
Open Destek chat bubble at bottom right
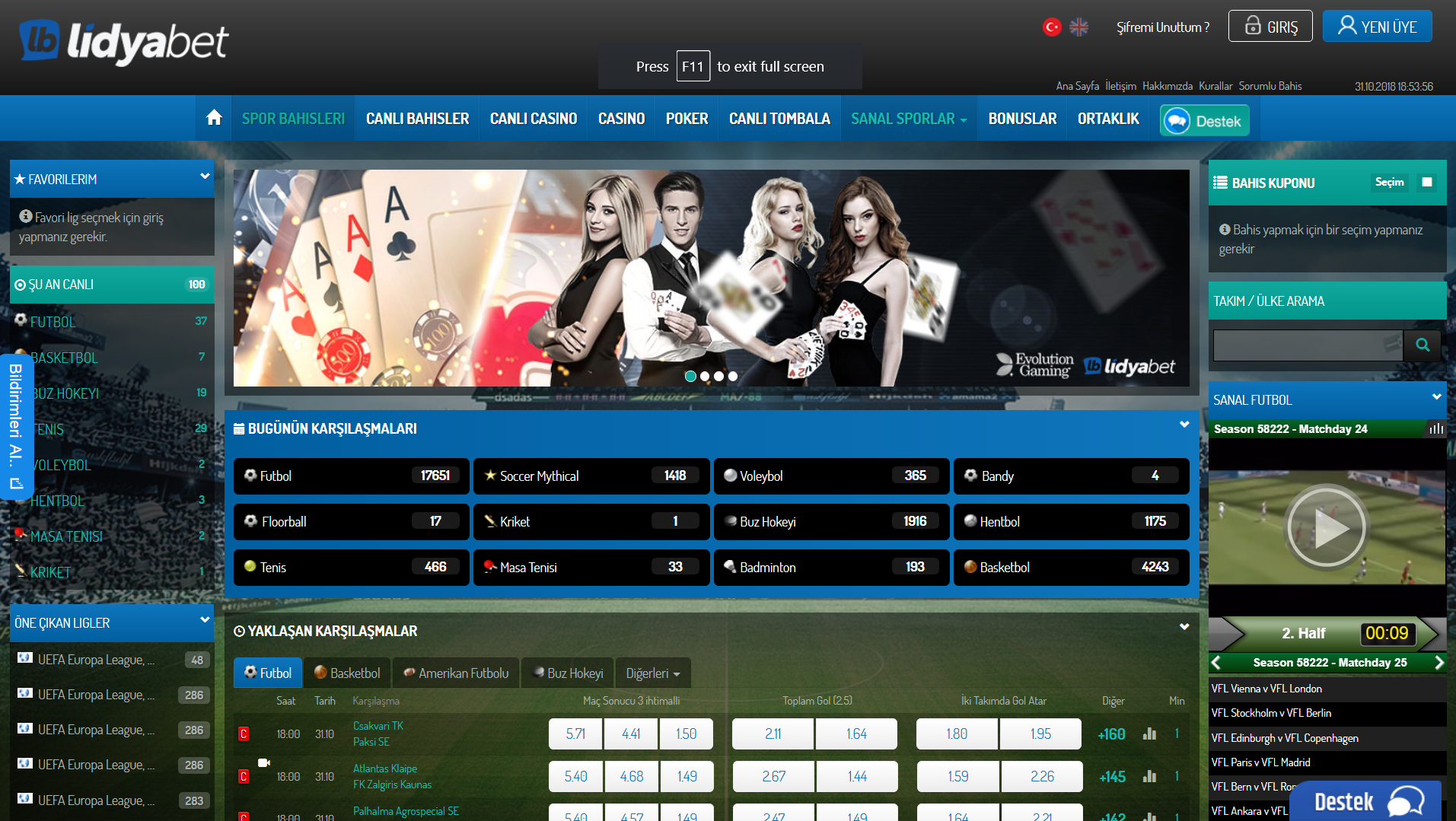1365,801
